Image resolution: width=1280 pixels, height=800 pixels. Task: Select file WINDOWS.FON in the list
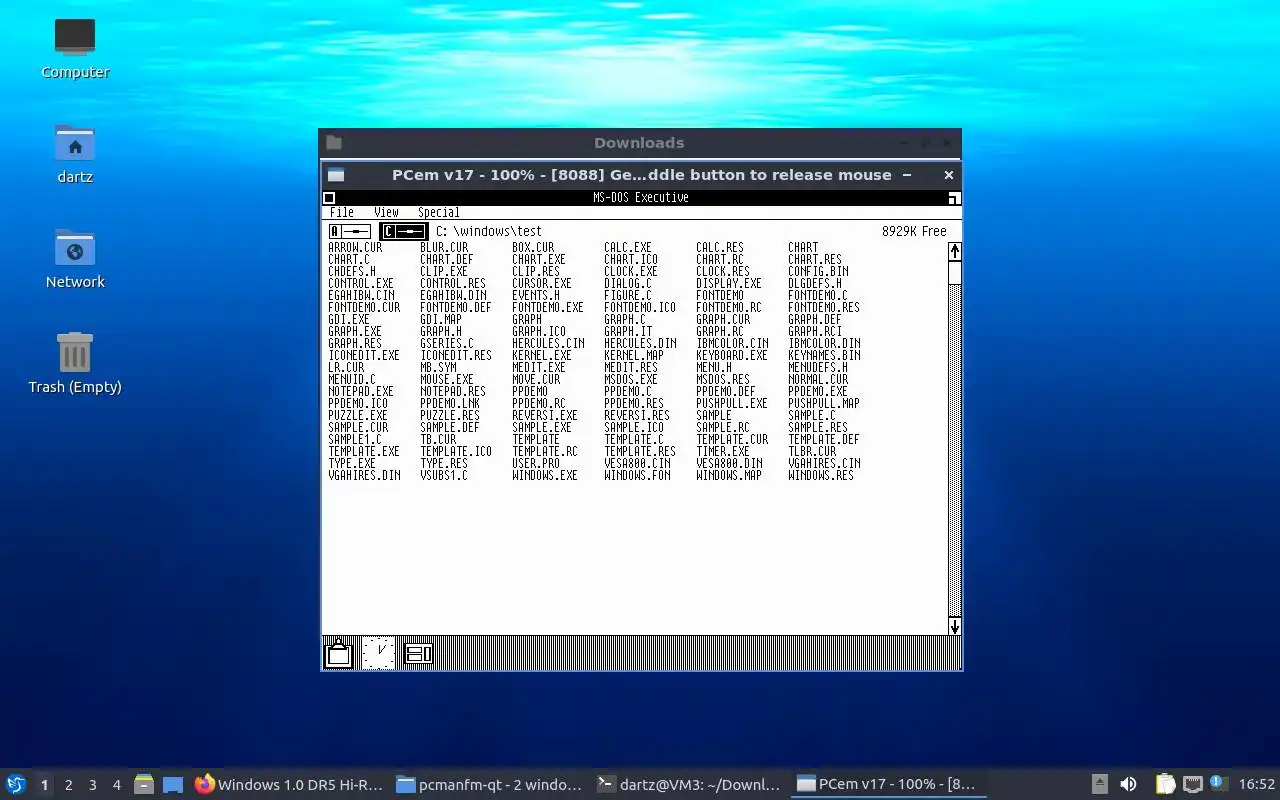pos(637,475)
